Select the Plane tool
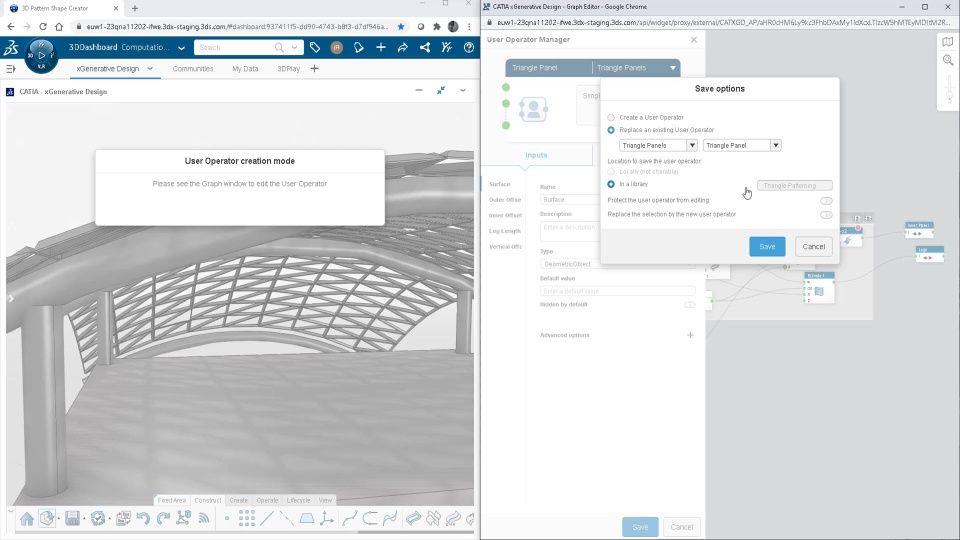The width and height of the screenshot is (960, 540). click(307, 519)
